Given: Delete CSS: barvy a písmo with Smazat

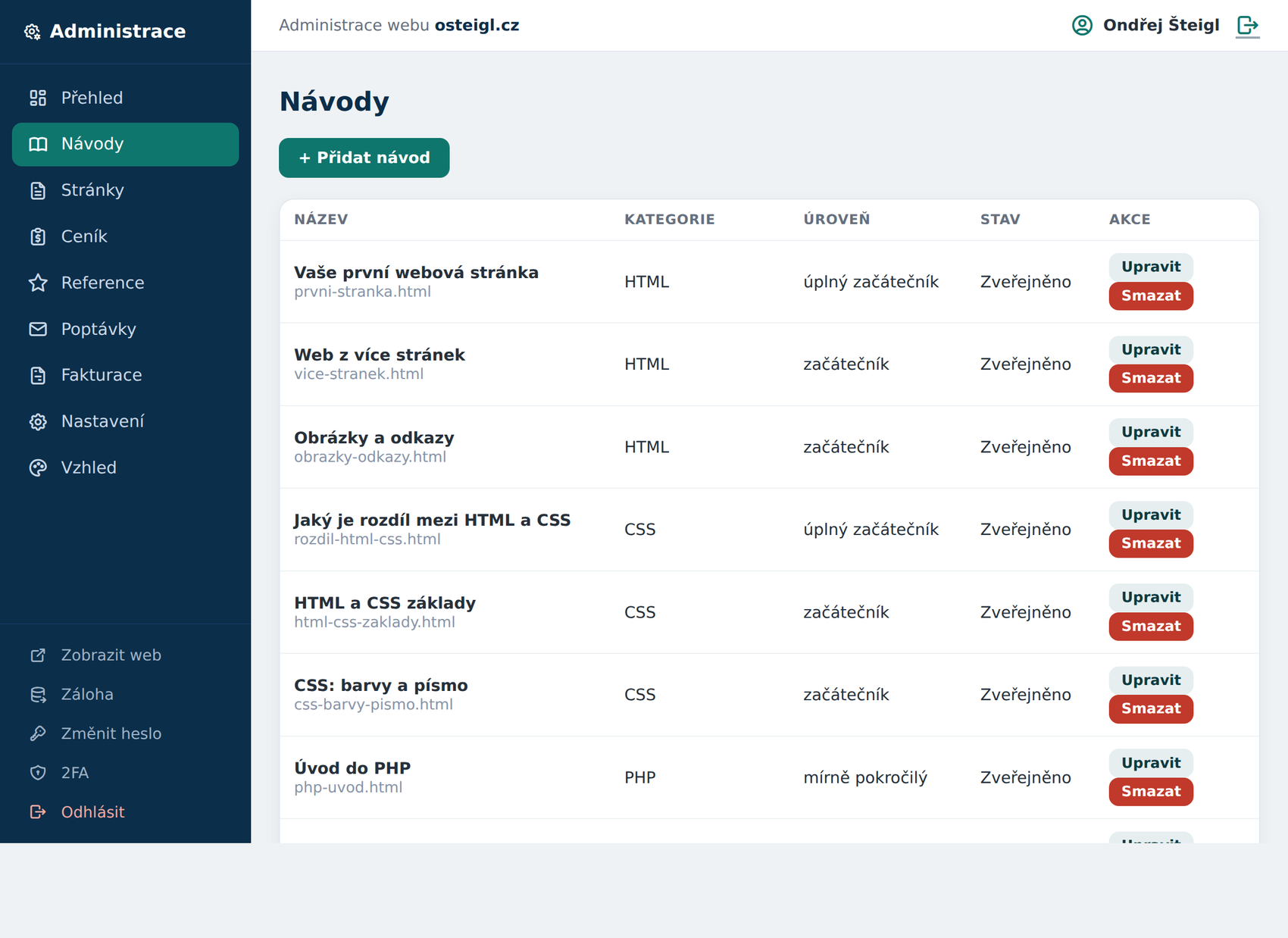Looking at the screenshot, I should point(1151,708).
